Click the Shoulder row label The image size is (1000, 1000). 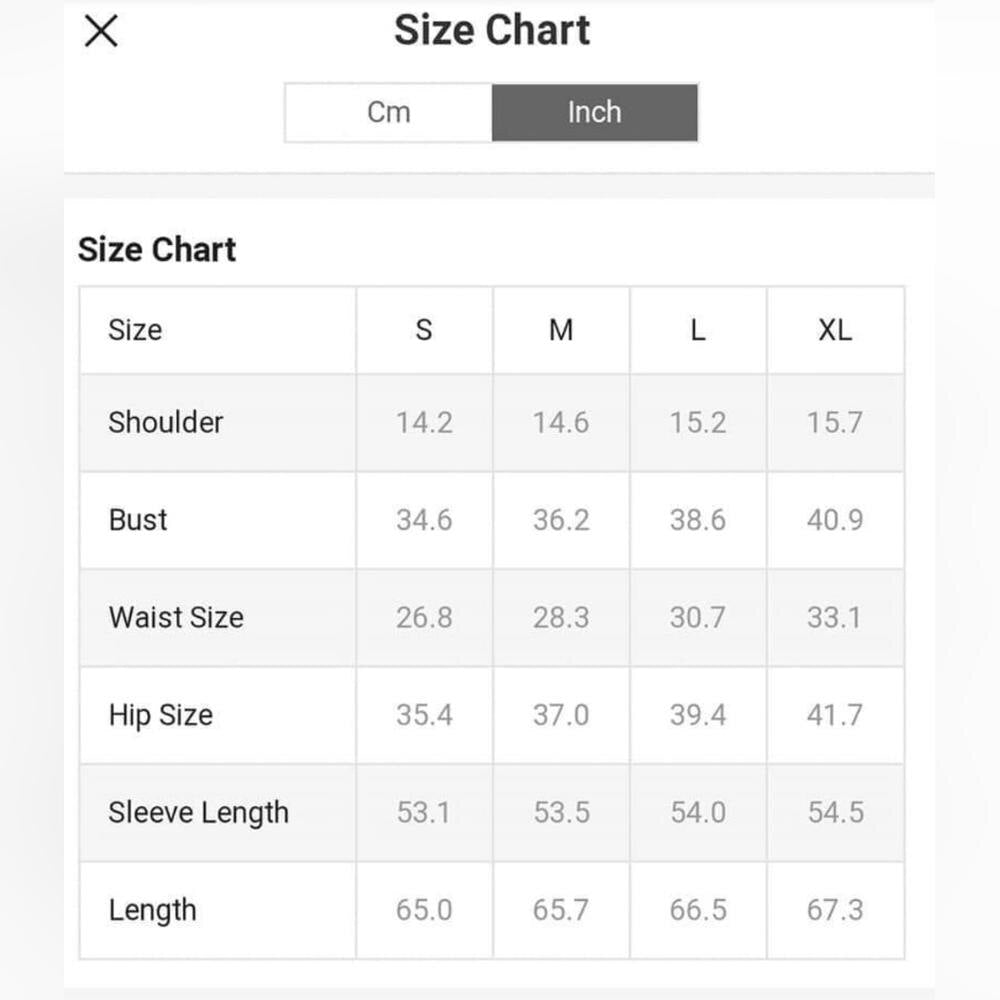tap(166, 422)
